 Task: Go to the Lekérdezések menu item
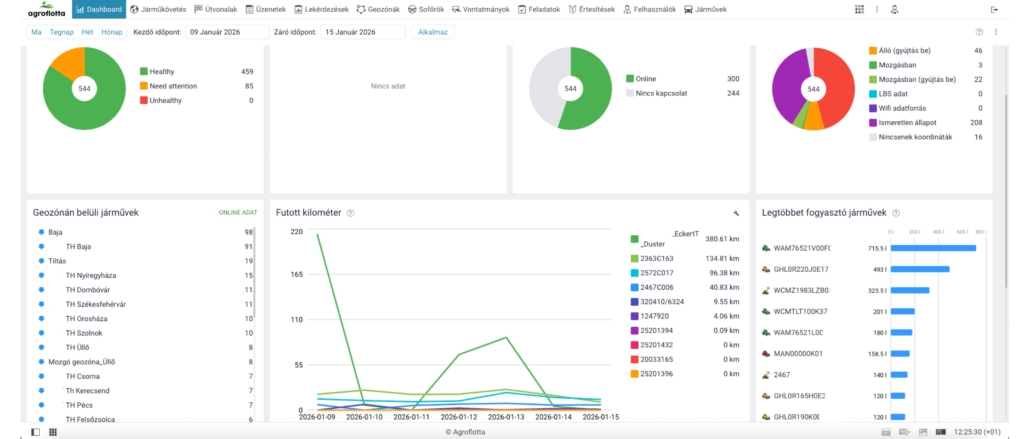click(x=323, y=9)
